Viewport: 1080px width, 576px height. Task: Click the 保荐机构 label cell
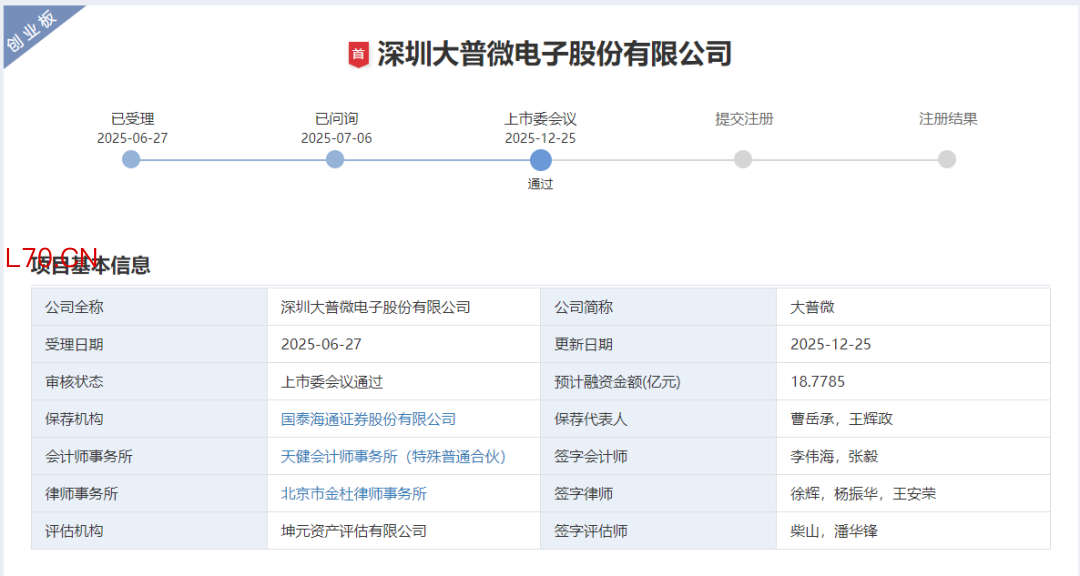point(149,419)
